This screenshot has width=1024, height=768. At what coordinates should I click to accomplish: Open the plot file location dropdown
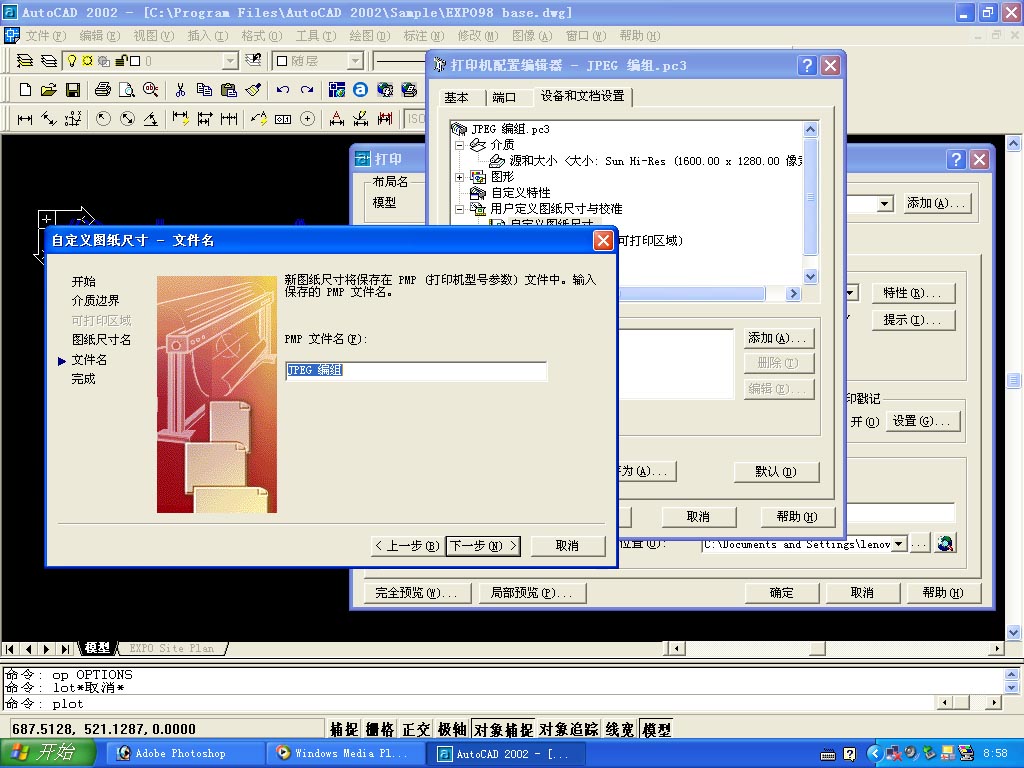point(899,543)
